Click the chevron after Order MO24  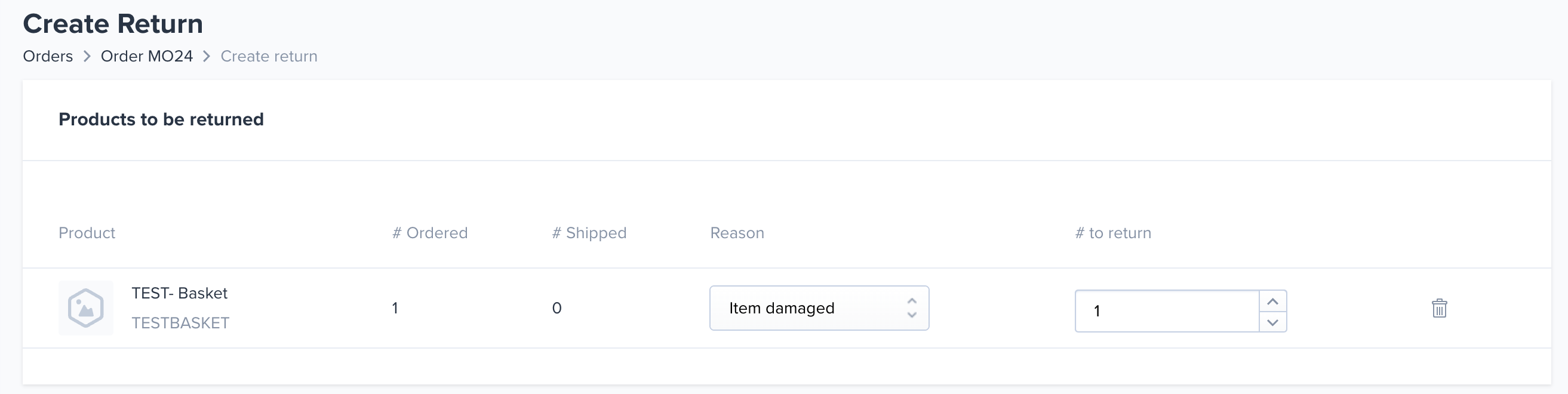pyautogui.click(x=207, y=56)
